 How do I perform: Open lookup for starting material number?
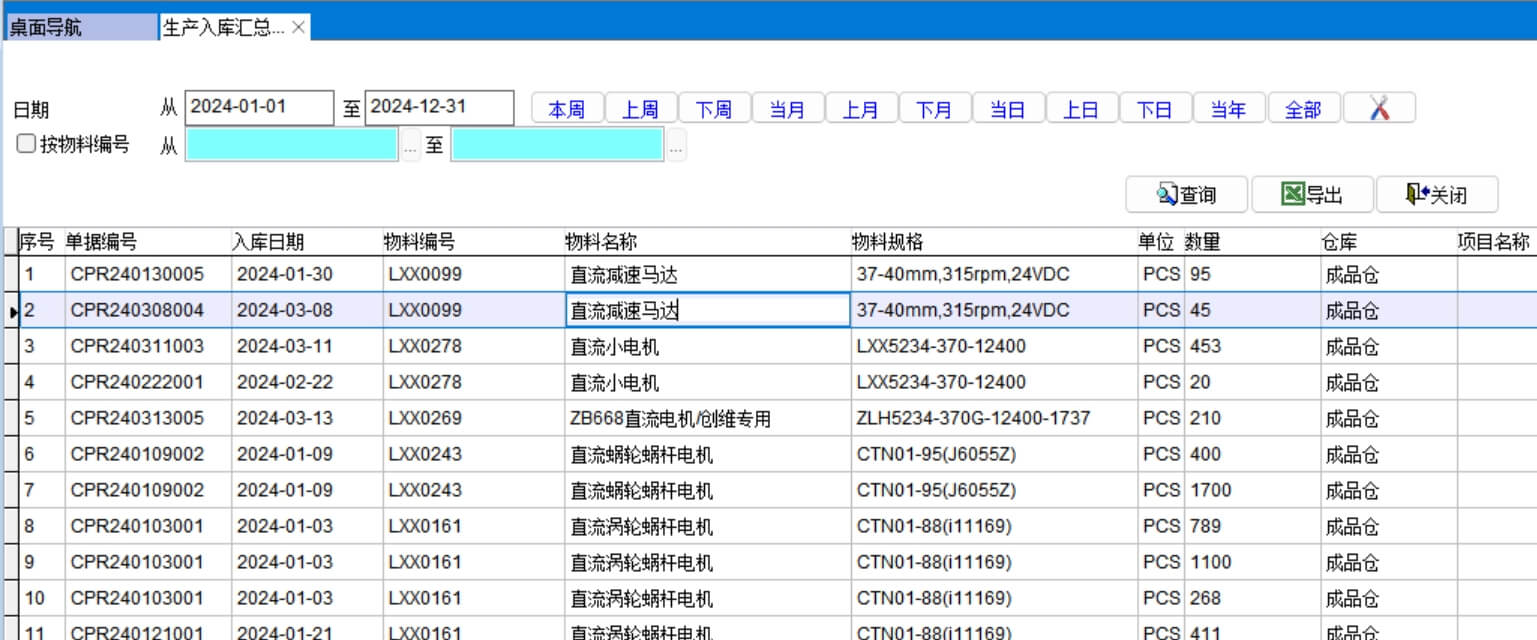pyautogui.click(x=410, y=146)
